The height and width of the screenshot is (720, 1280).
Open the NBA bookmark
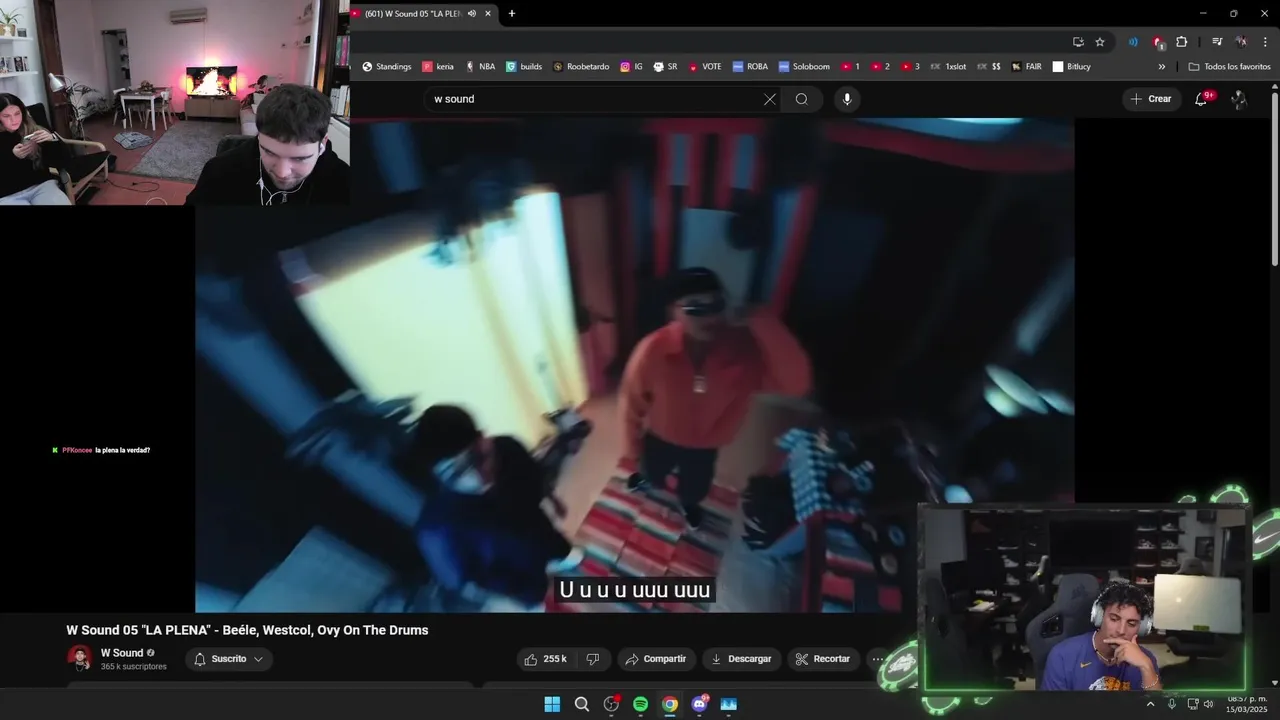[481, 67]
